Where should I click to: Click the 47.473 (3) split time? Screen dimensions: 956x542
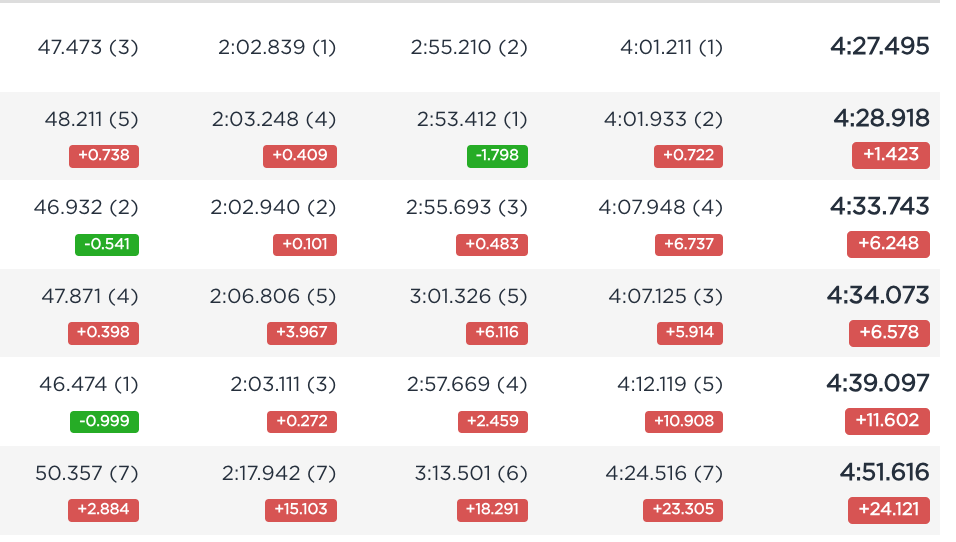tap(90, 48)
